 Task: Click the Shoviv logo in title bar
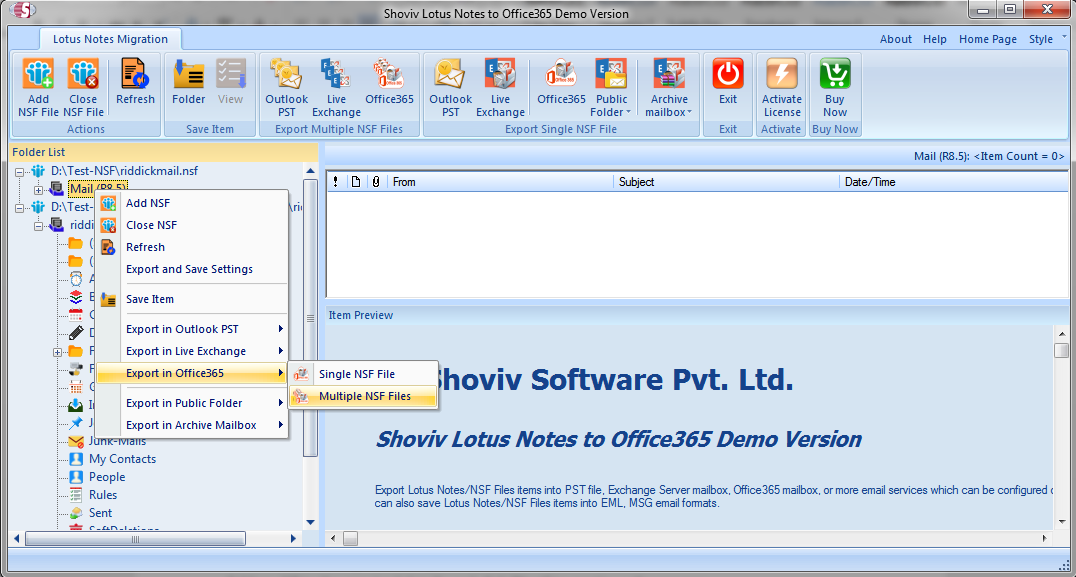23,10
